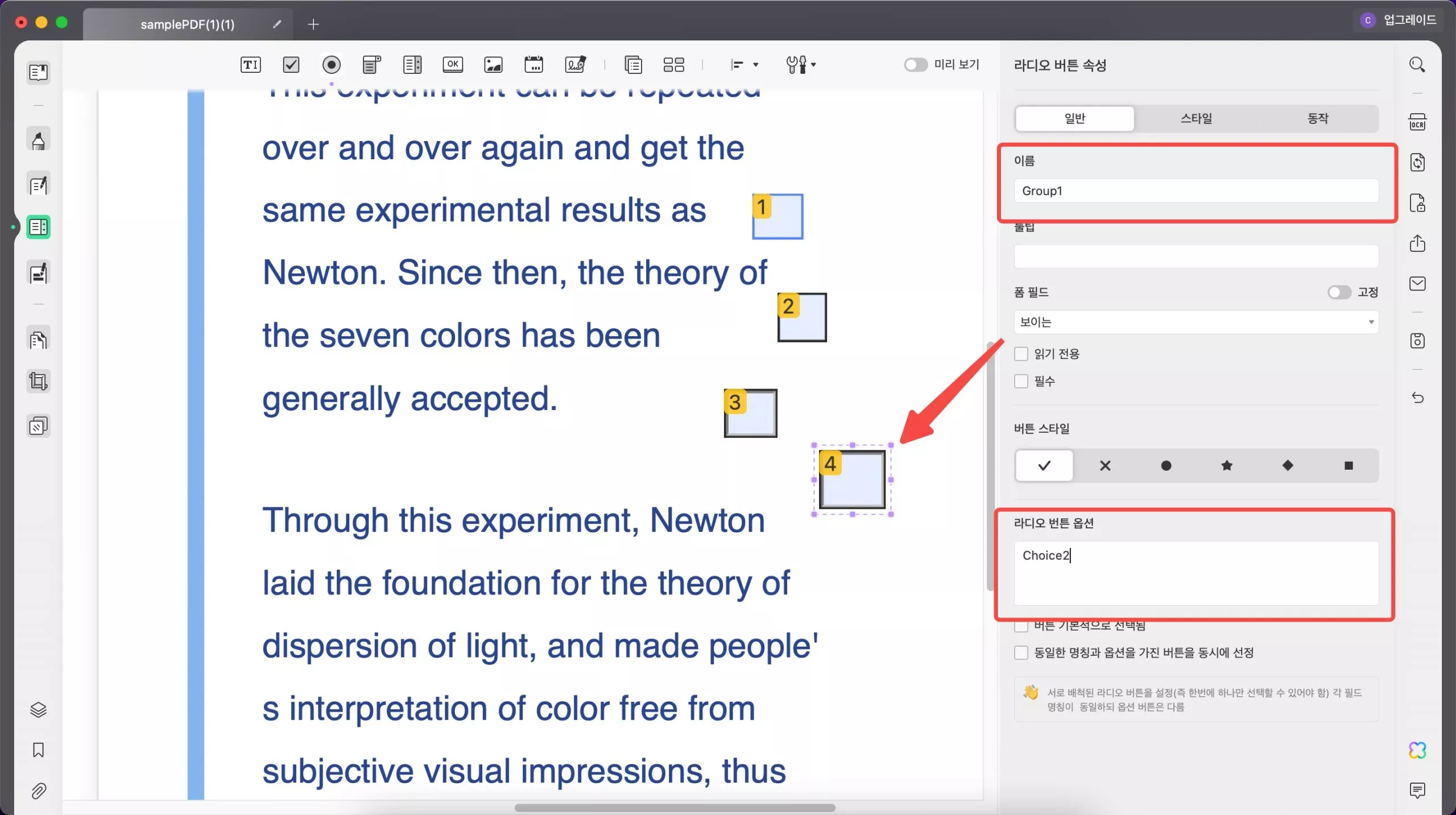Check the 필수 required checkbox
The width and height of the screenshot is (1456, 815).
[1021, 381]
